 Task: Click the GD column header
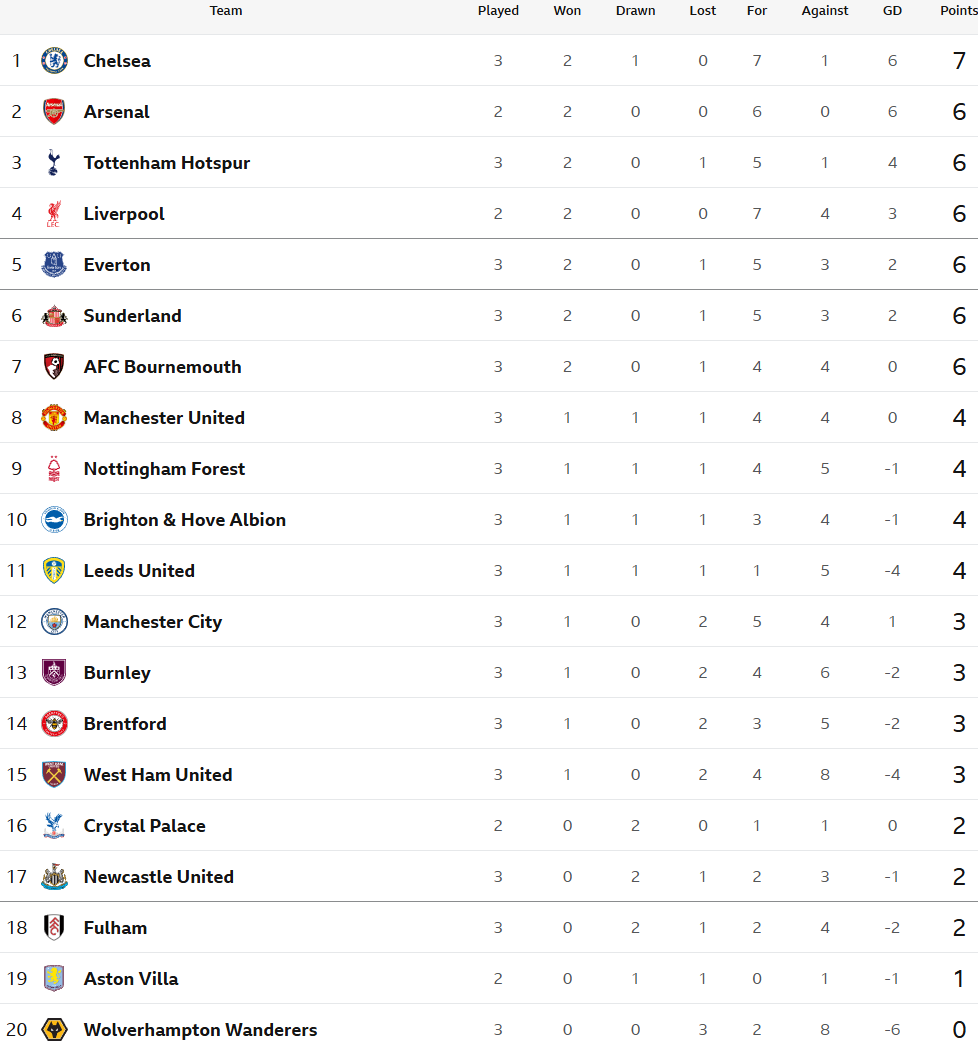tap(892, 11)
